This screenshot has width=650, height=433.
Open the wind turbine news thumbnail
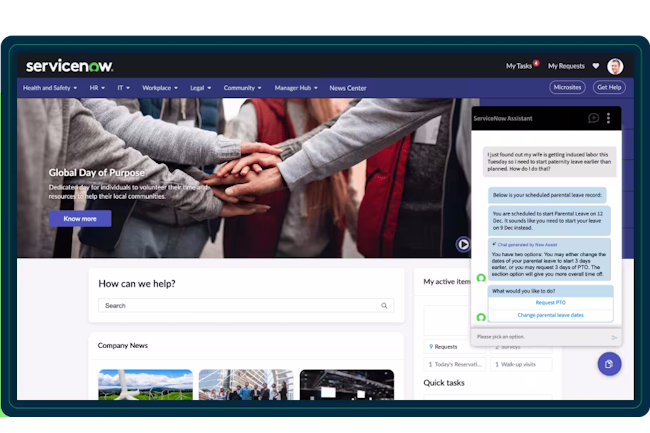tap(146, 385)
